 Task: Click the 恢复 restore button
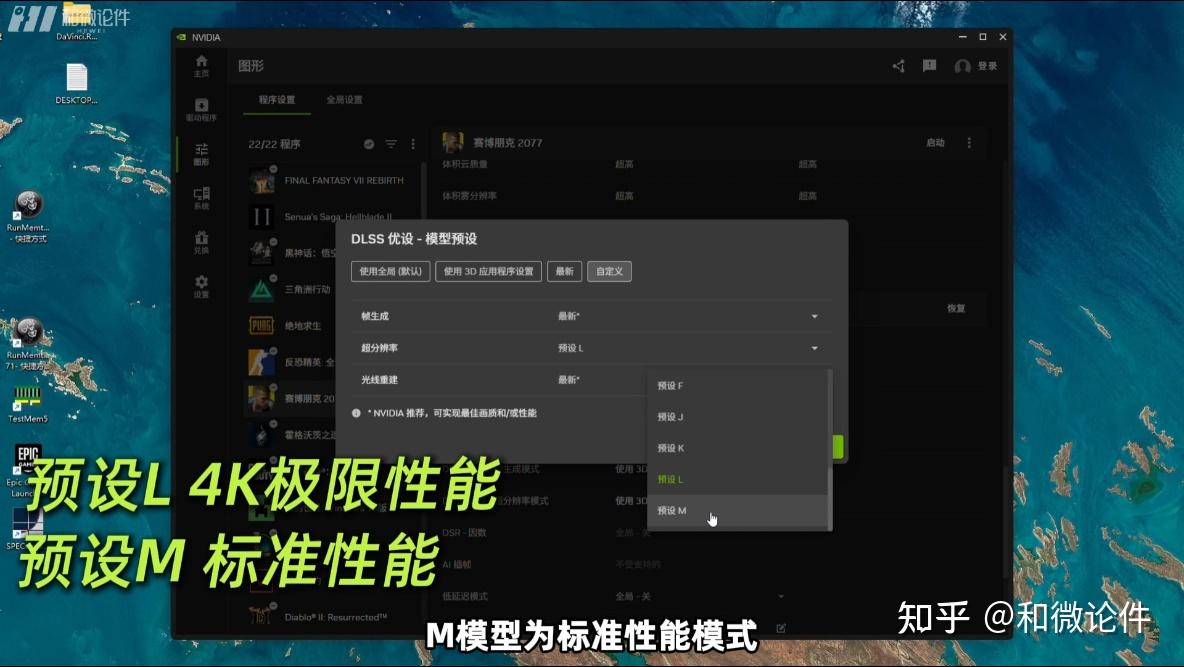coord(956,308)
